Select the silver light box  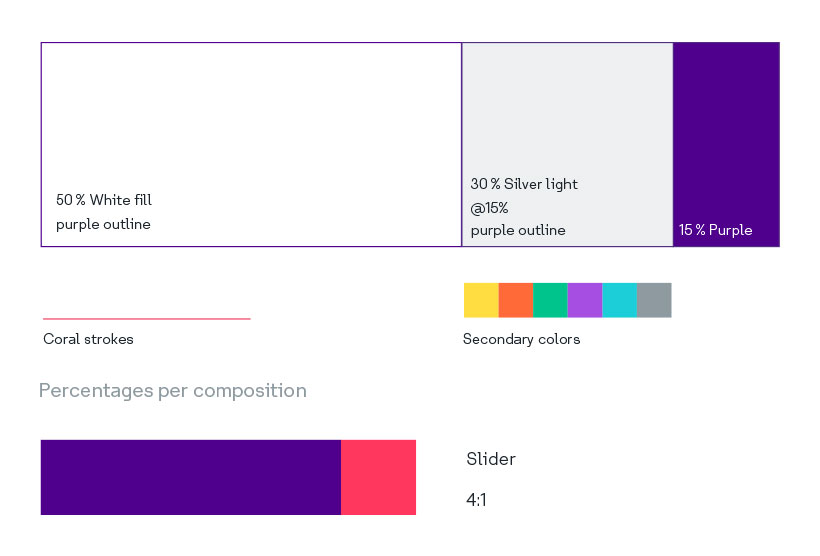[x=567, y=110]
